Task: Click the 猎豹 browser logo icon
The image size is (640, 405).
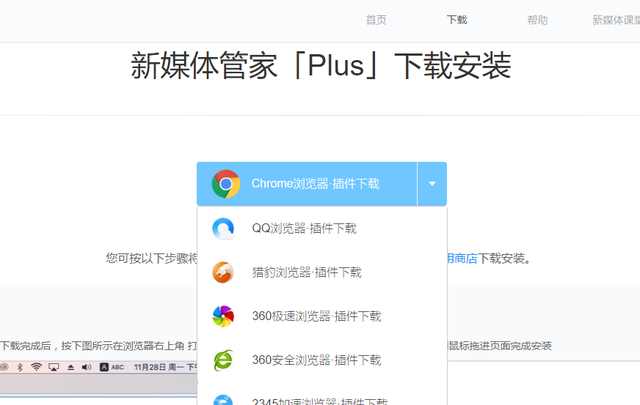Action: 223,272
